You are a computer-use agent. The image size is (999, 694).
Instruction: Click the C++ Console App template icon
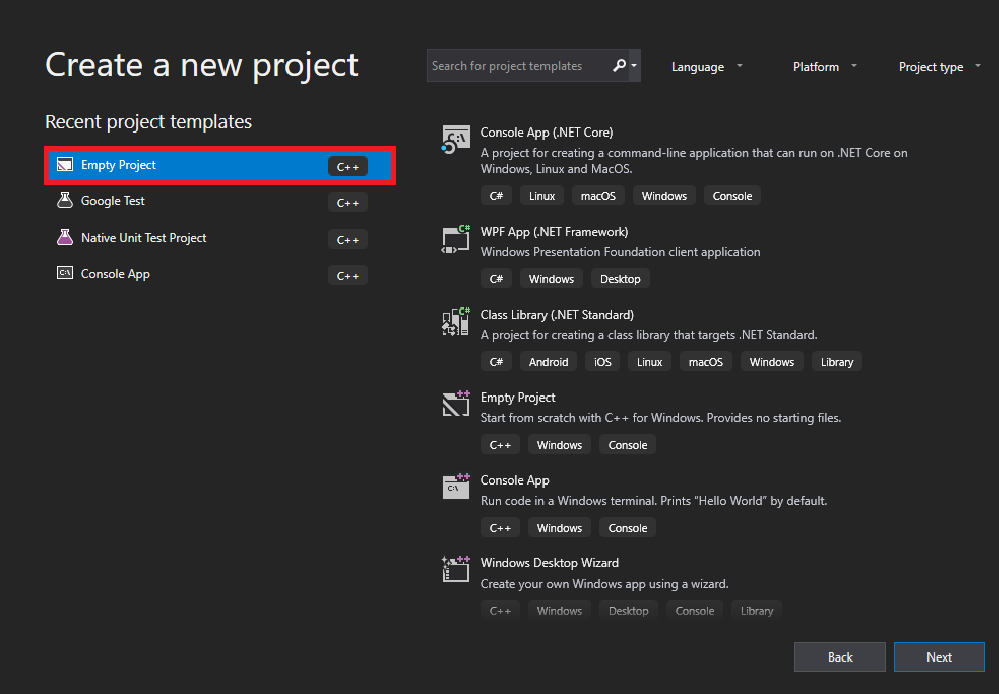[455, 487]
